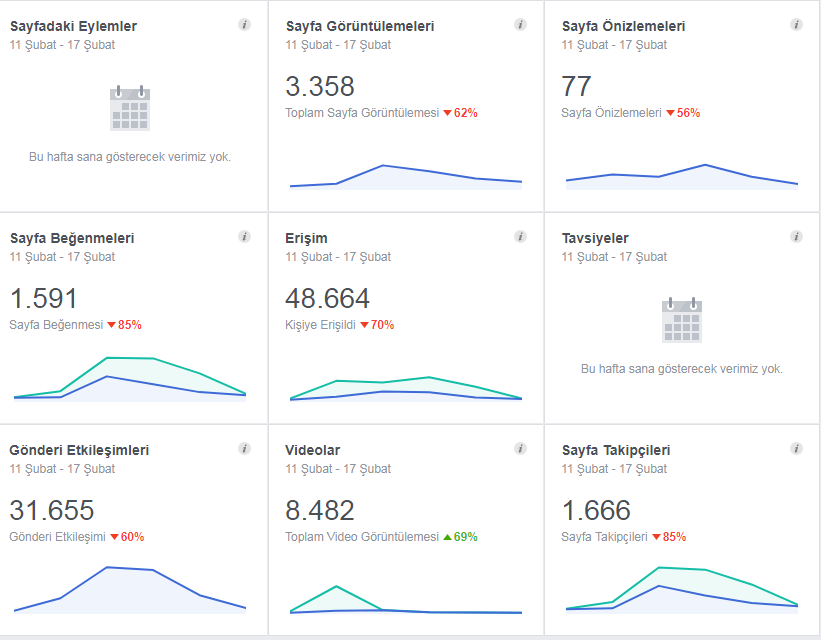824x640 pixels.
Task: Click the Sayfa Önizlemeleri line chart
Action: point(682,177)
